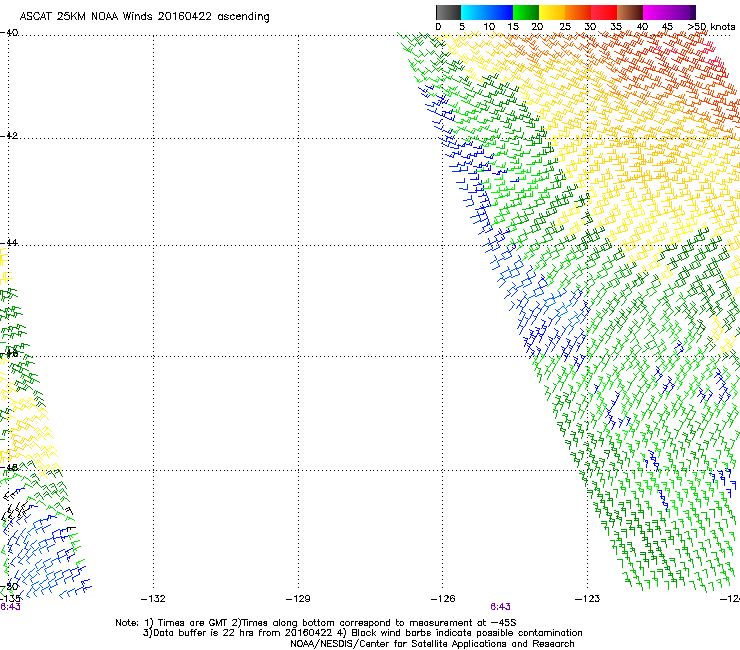740x650 pixels.
Task: Click the purple '6:43' time near -126
Action: pyautogui.click(x=500, y=607)
